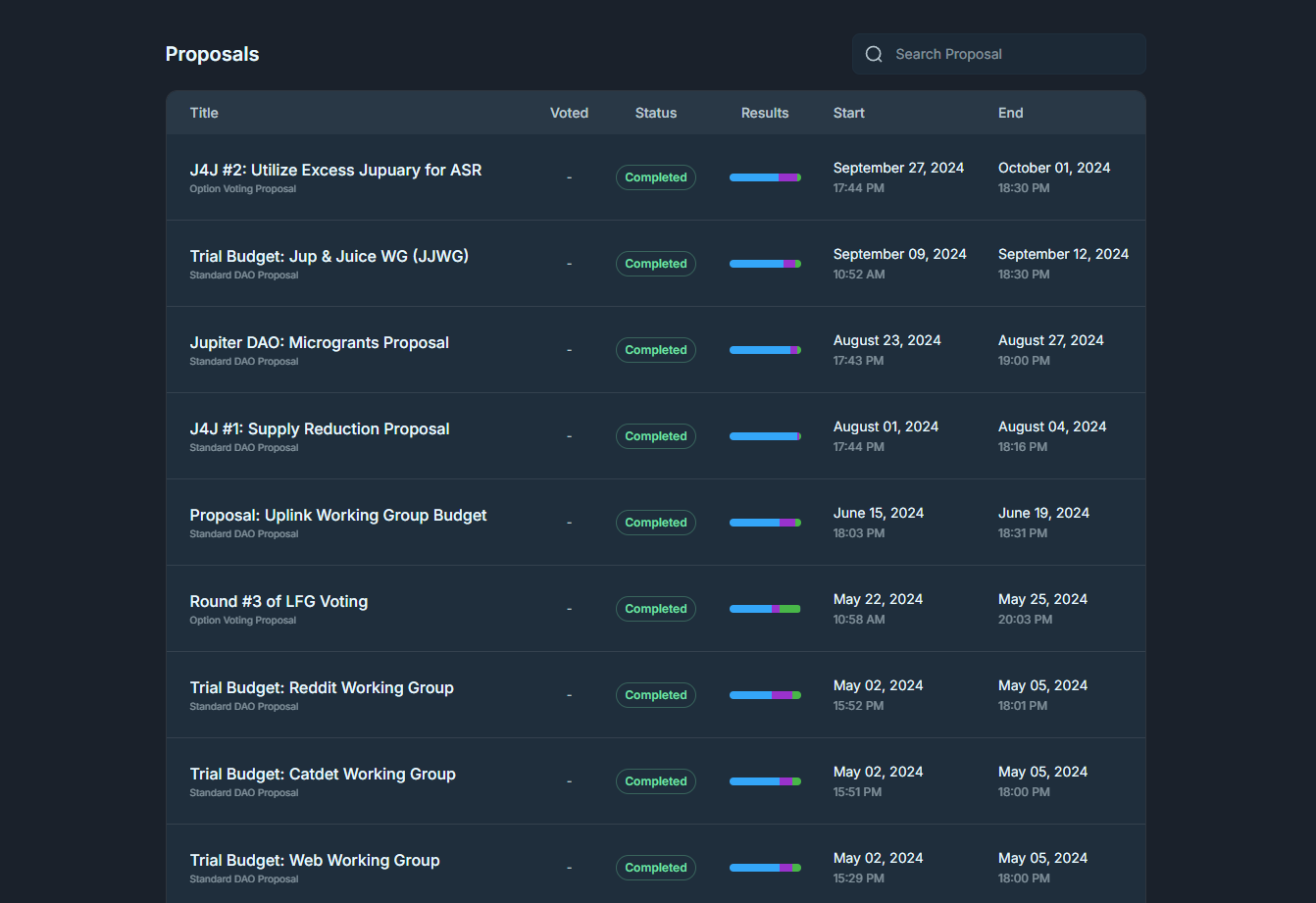Click Completed badge for J4J #2 proposal
This screenshot has width=1316, height=903.
point(655,177)
